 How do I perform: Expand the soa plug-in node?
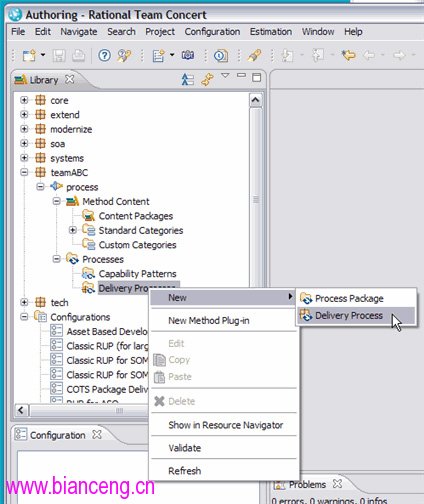pyautogui.click(x=24, y=143)
